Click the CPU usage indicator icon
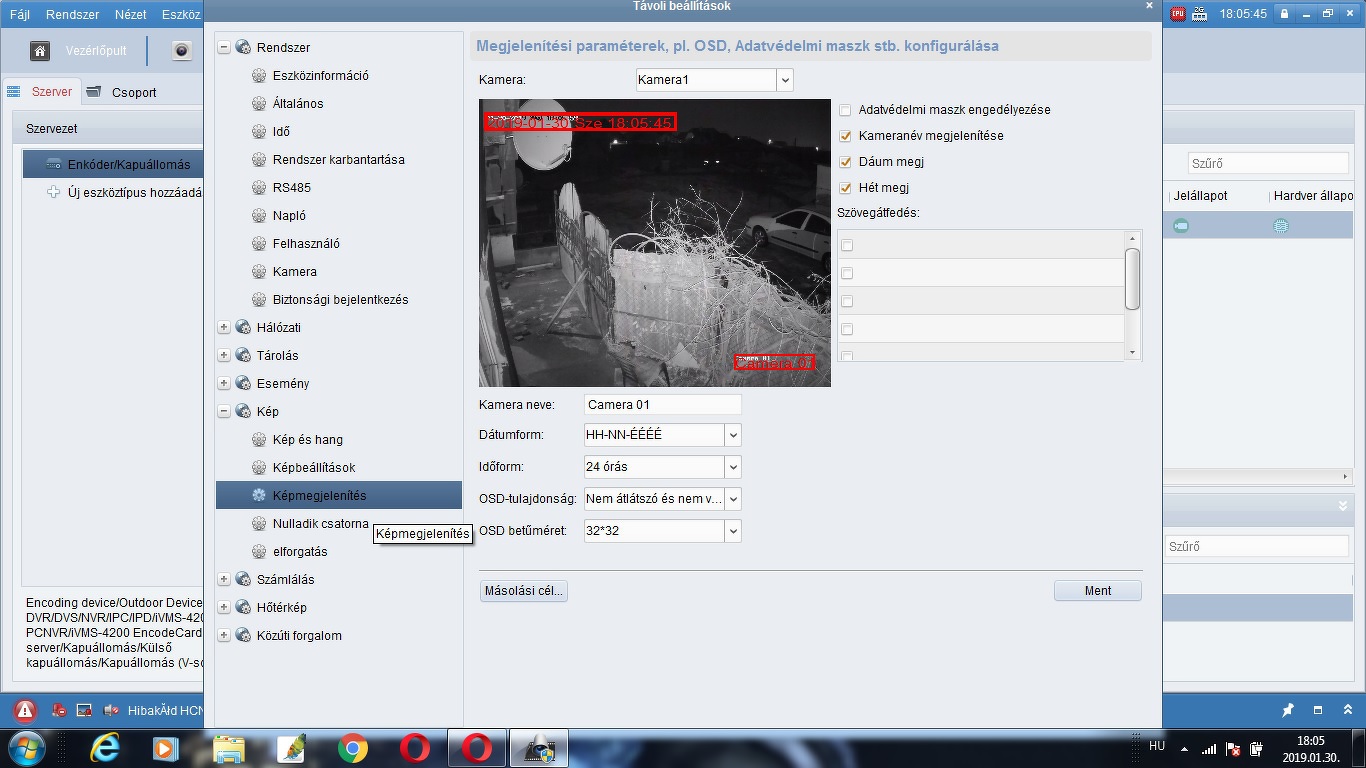The width and height of the screenshot is (1366, 768). [1177, 14]
